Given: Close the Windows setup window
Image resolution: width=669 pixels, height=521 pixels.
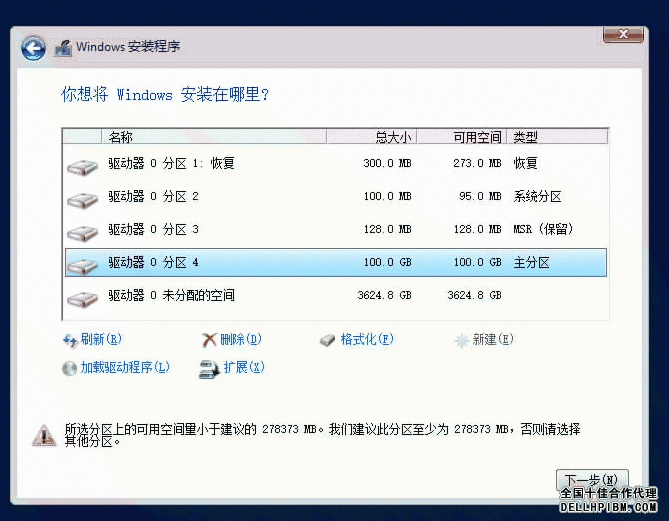Looking at the screenshot, I should tap(623, 34).
